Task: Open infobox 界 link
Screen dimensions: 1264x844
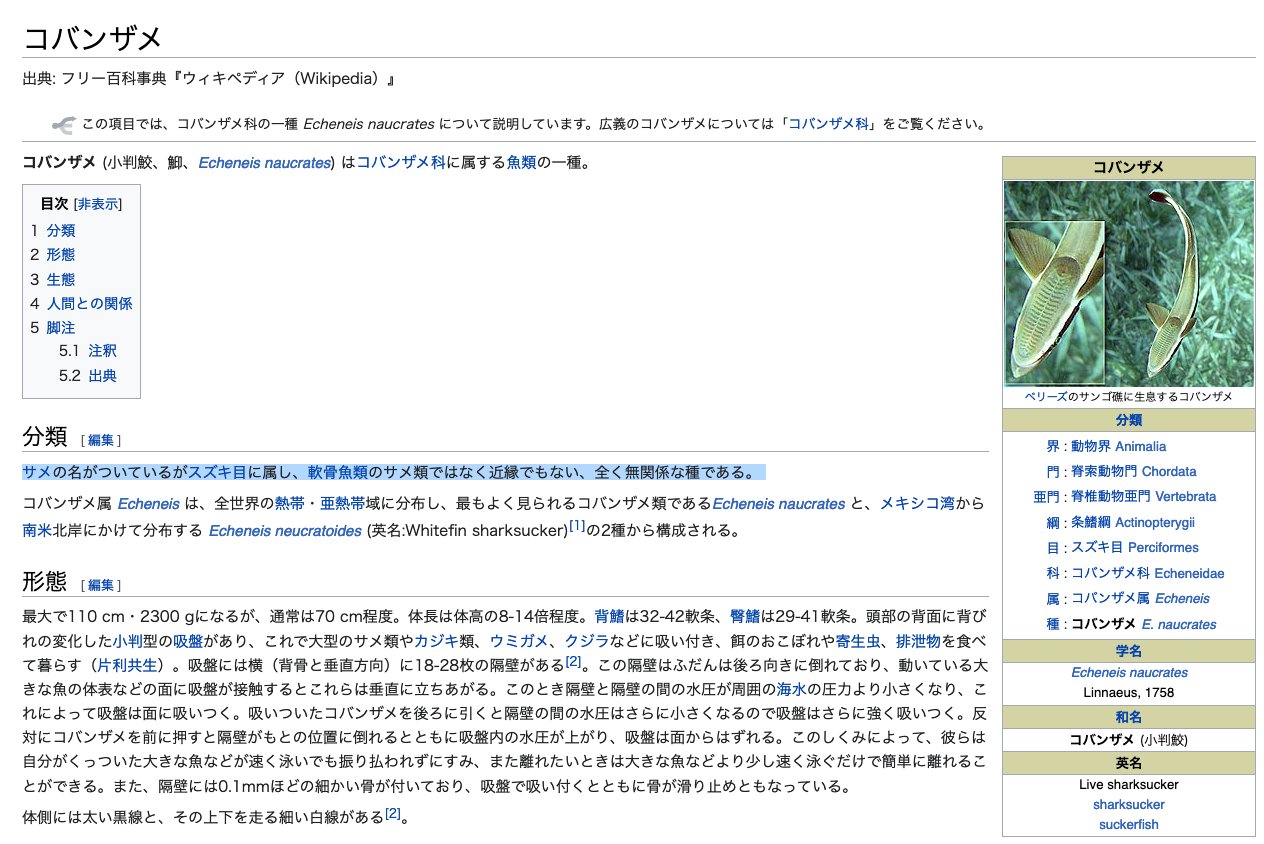Action: click(1052, 446)
